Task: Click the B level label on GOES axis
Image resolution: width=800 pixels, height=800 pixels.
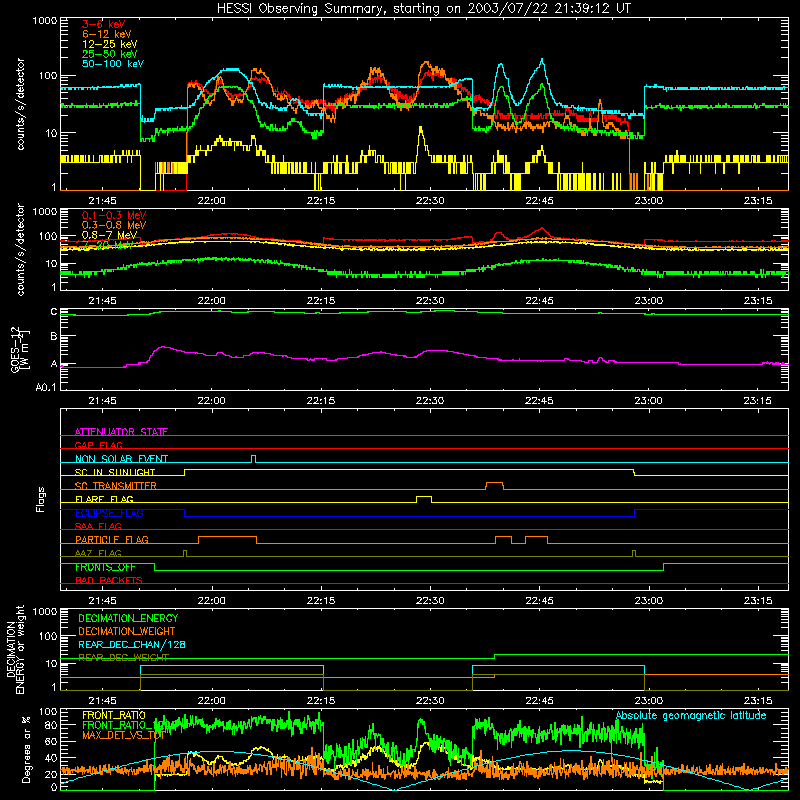Action: click(54, 337)
